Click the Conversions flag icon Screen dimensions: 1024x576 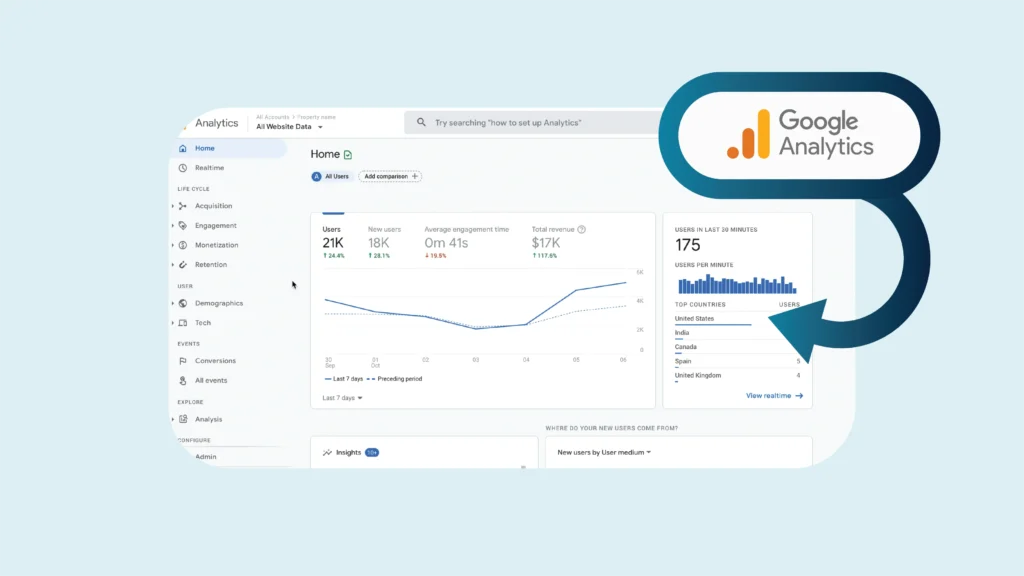click(183, 361)
